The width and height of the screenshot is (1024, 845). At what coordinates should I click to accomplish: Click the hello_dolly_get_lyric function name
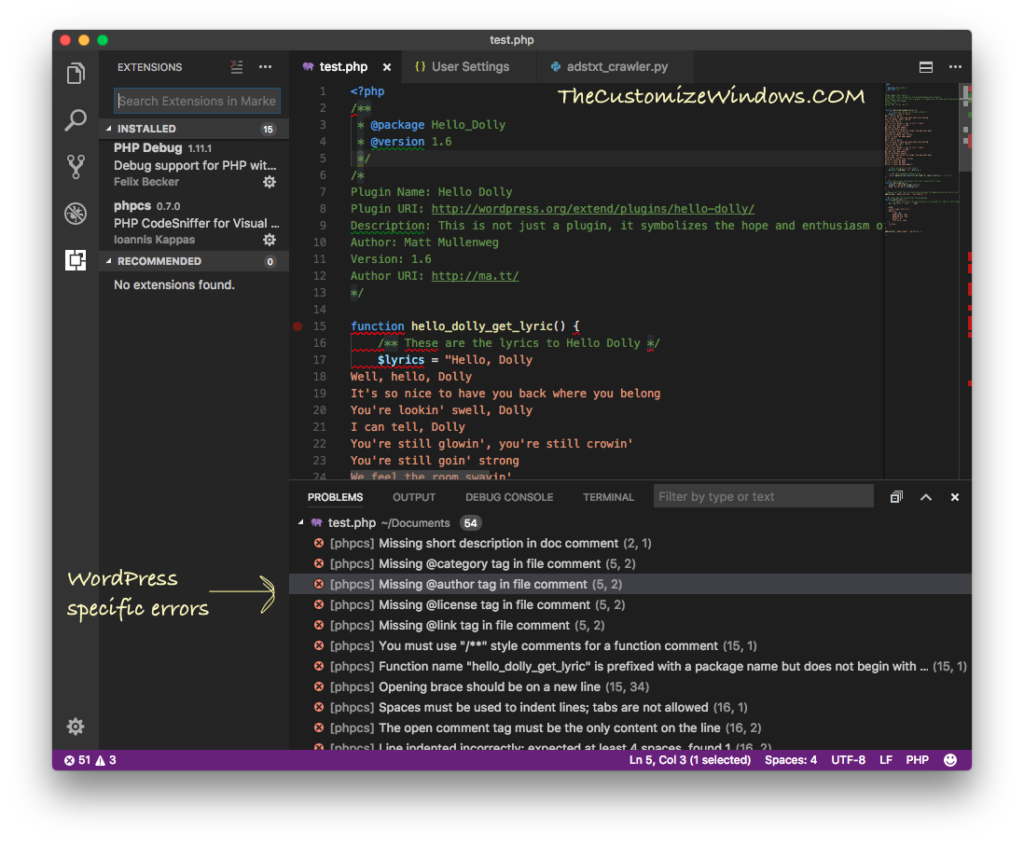click(x=481, y=326)
